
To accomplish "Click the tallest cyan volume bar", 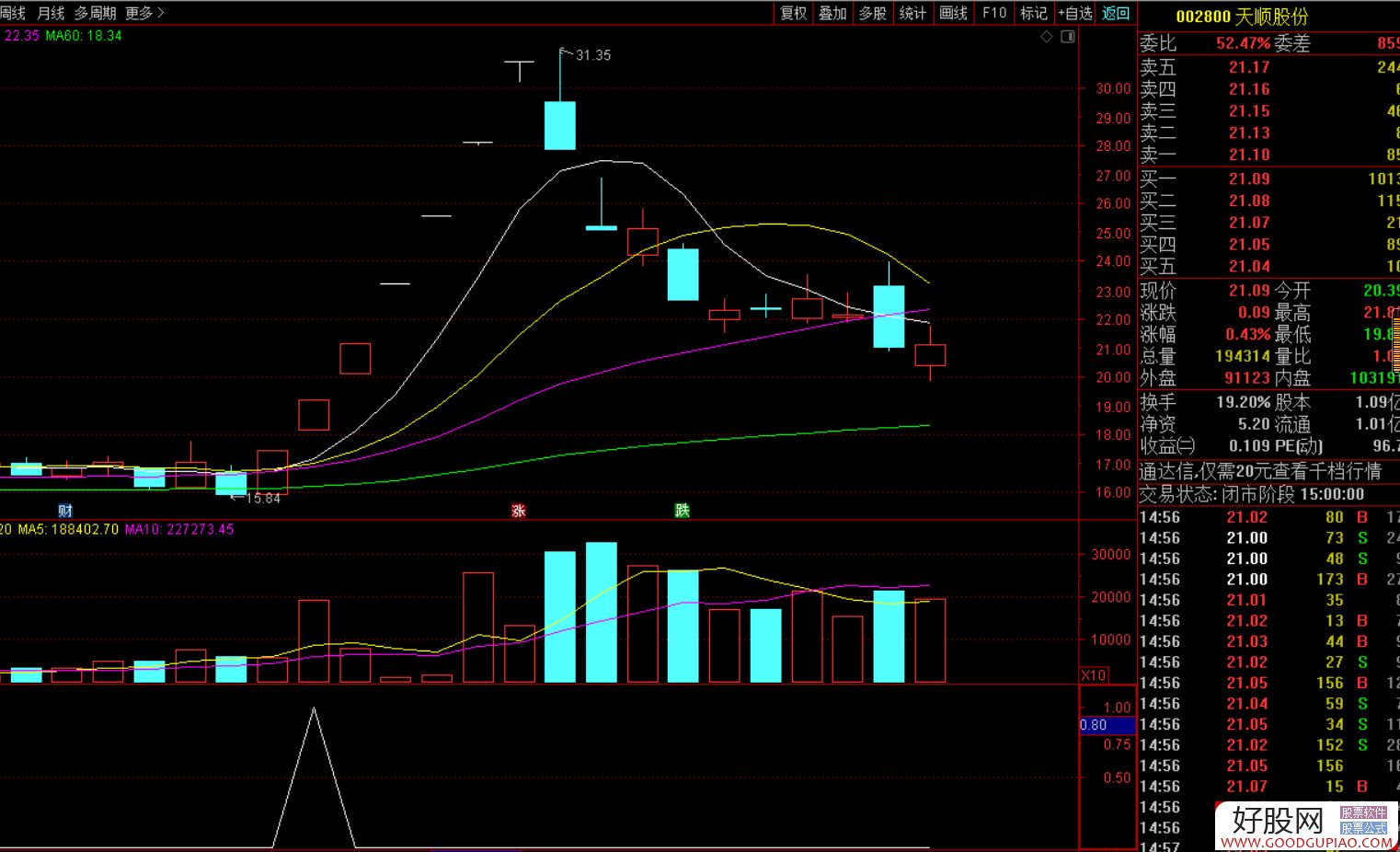I will (602, 613).
